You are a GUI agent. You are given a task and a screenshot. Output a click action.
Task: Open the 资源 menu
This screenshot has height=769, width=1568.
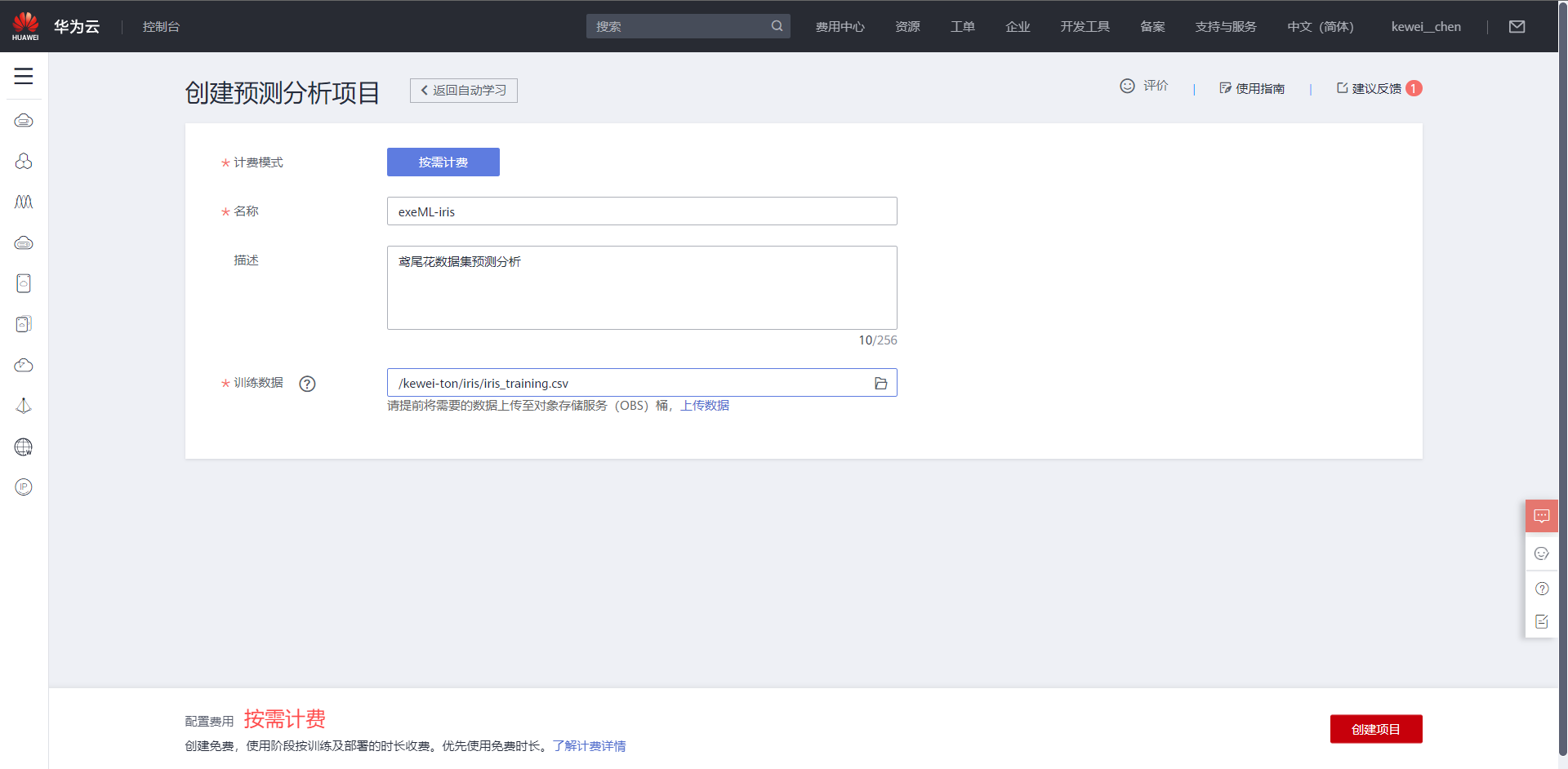(x=907, y=27)
